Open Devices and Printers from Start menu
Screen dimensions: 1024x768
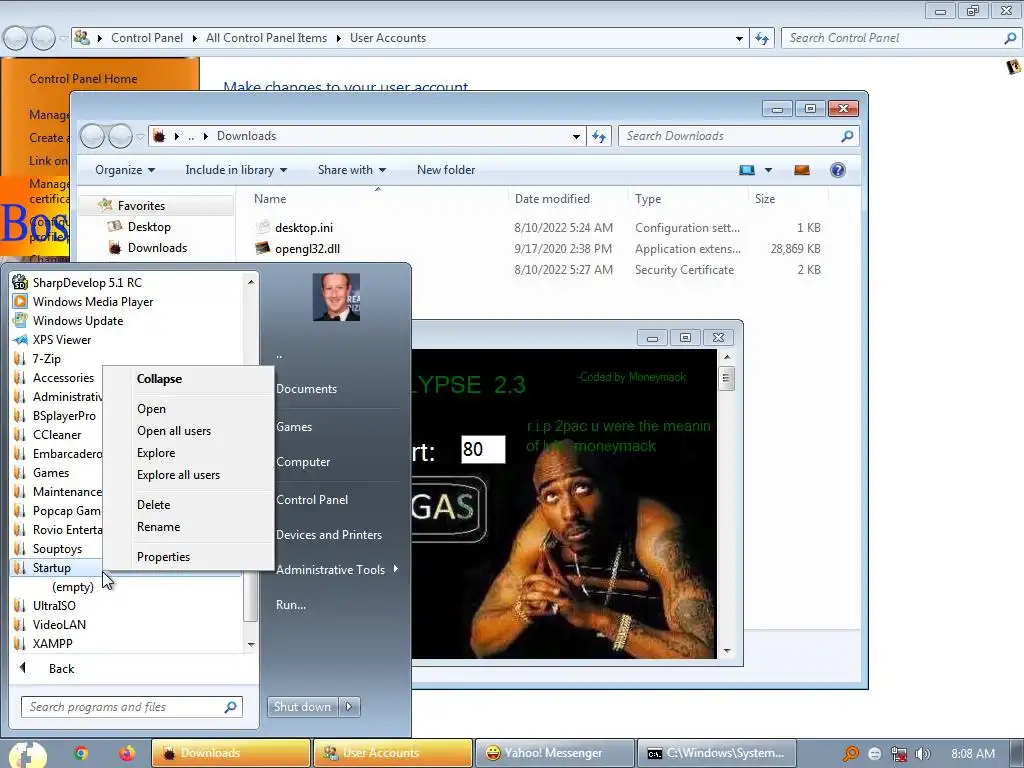pyautogui.click(x=329, y=535)
